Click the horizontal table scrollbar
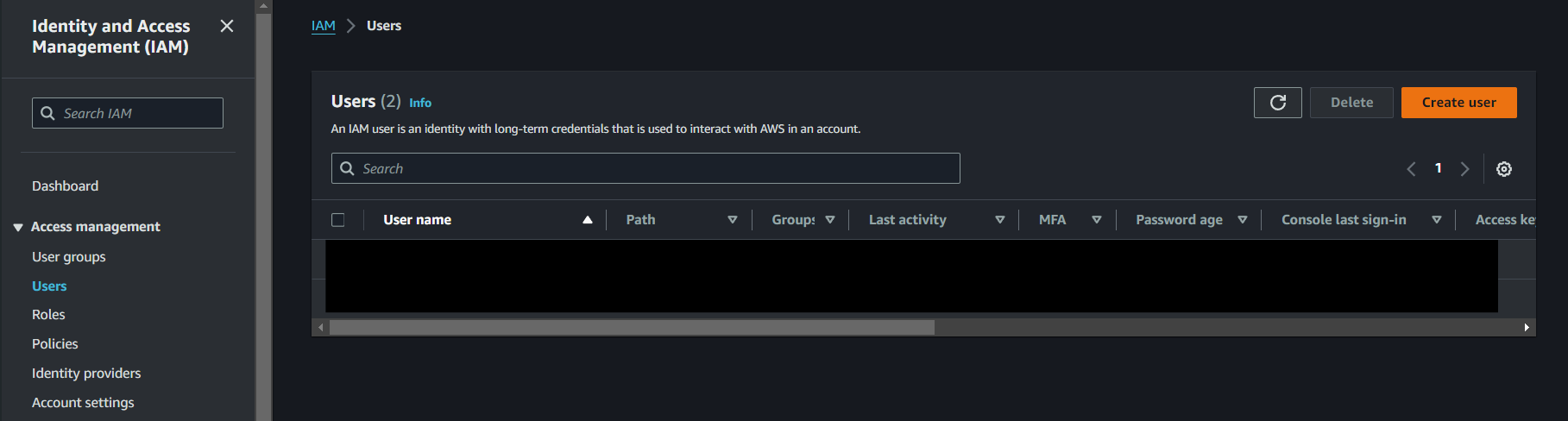Image resolution: width=1568 pixels, height=421 pixels. click(632, 328)
